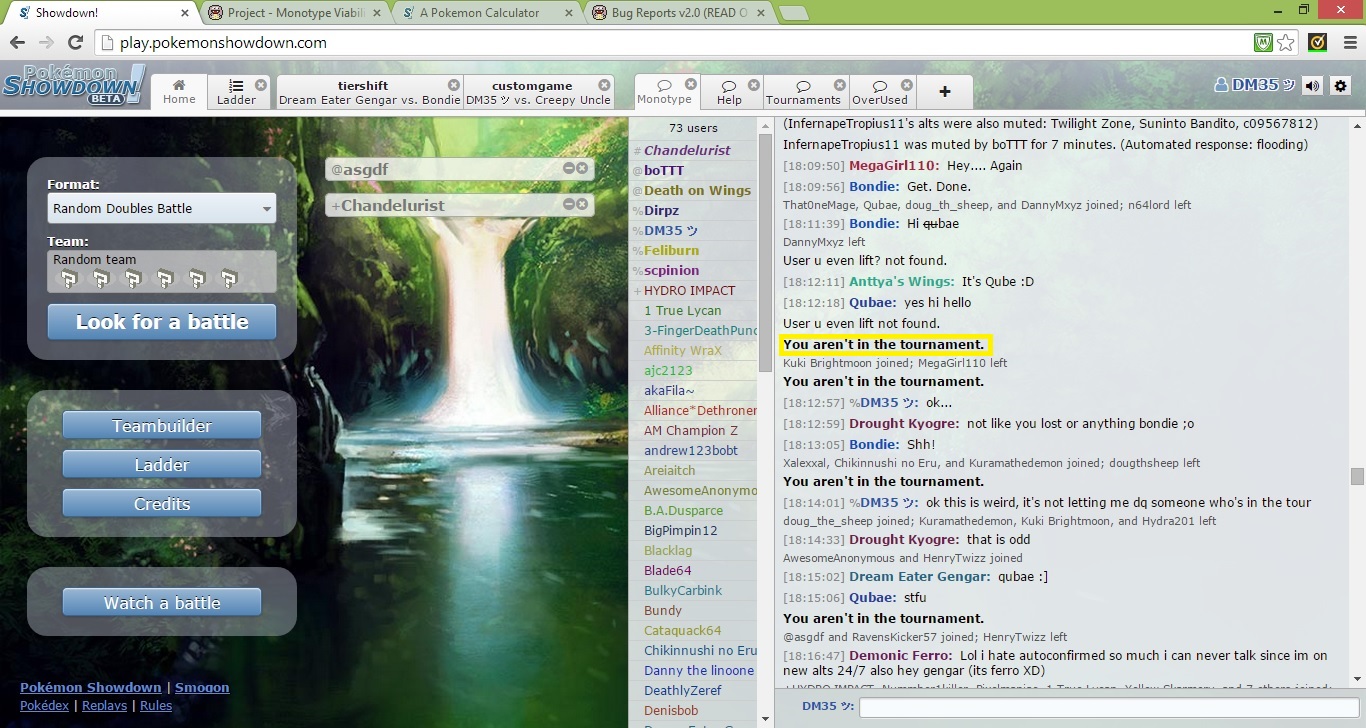Select user 1 True Lycan in list
Screen dimensions: 1366x728
(693, 310)
